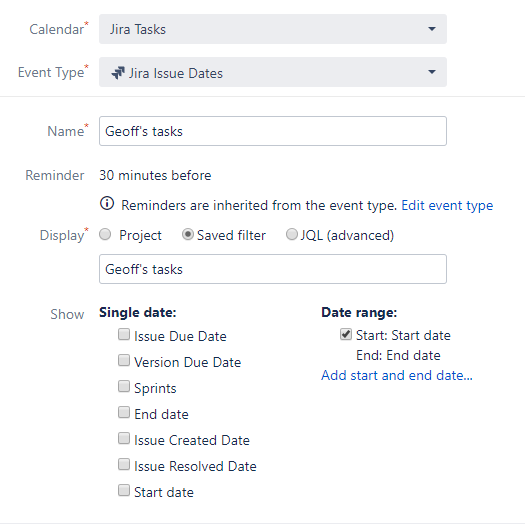Check the Version Due Date option
This screenshot has width=525, height=524.
coord(124,360)
